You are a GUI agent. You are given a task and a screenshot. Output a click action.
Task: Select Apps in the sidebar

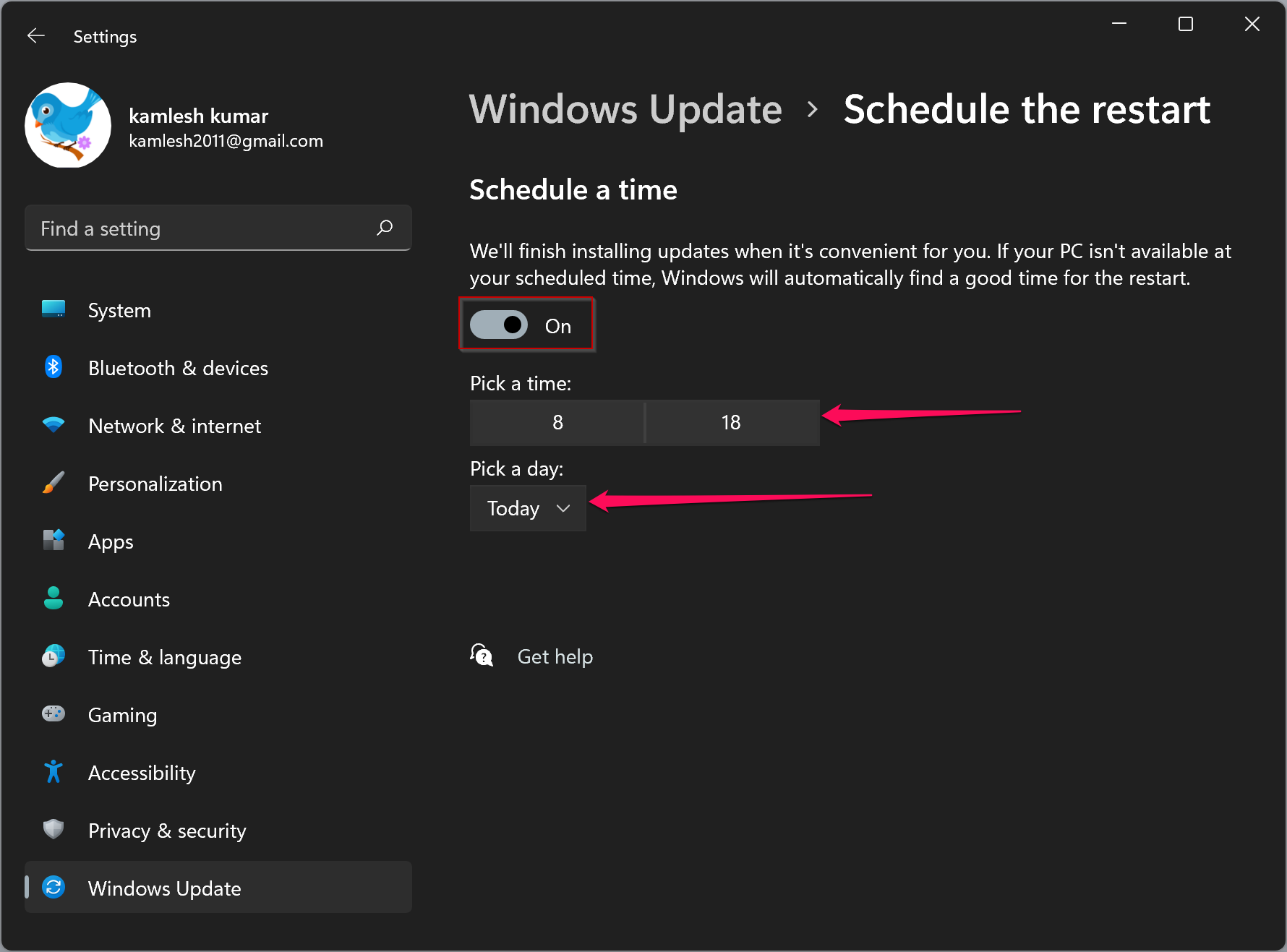pos(218,541)
